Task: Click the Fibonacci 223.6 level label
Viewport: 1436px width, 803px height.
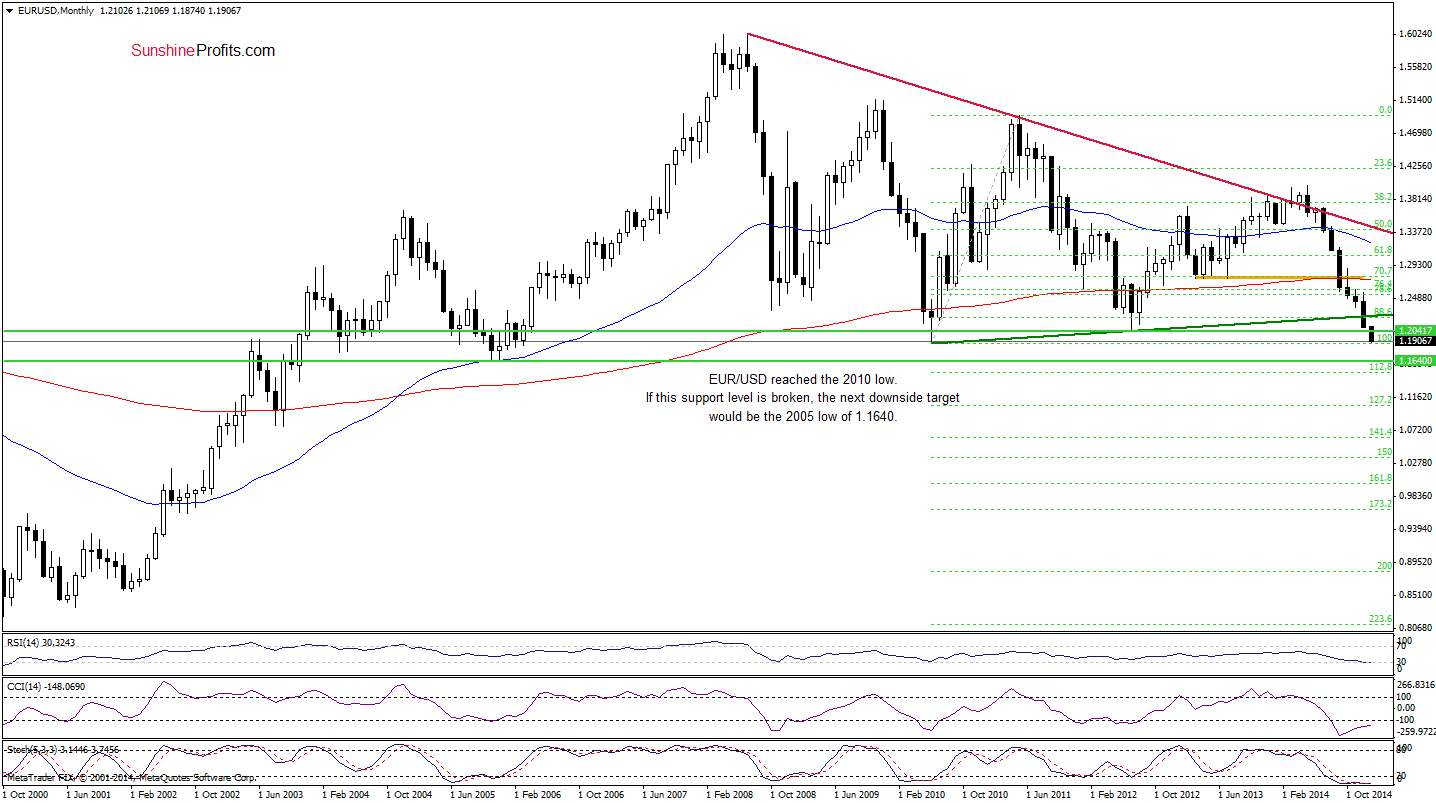Action: pos(1381,619)
